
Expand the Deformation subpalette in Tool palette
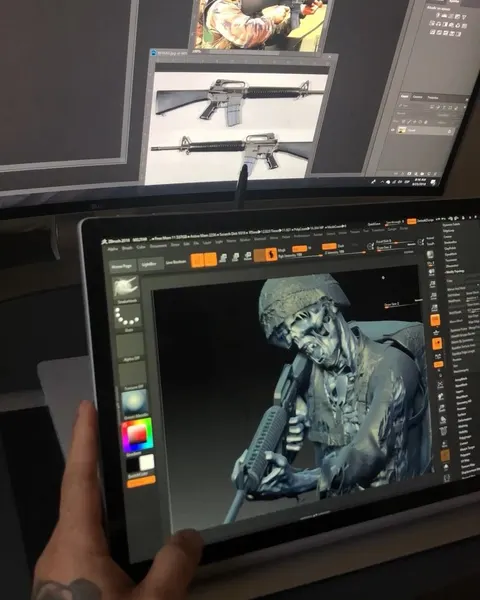[465, 420]
